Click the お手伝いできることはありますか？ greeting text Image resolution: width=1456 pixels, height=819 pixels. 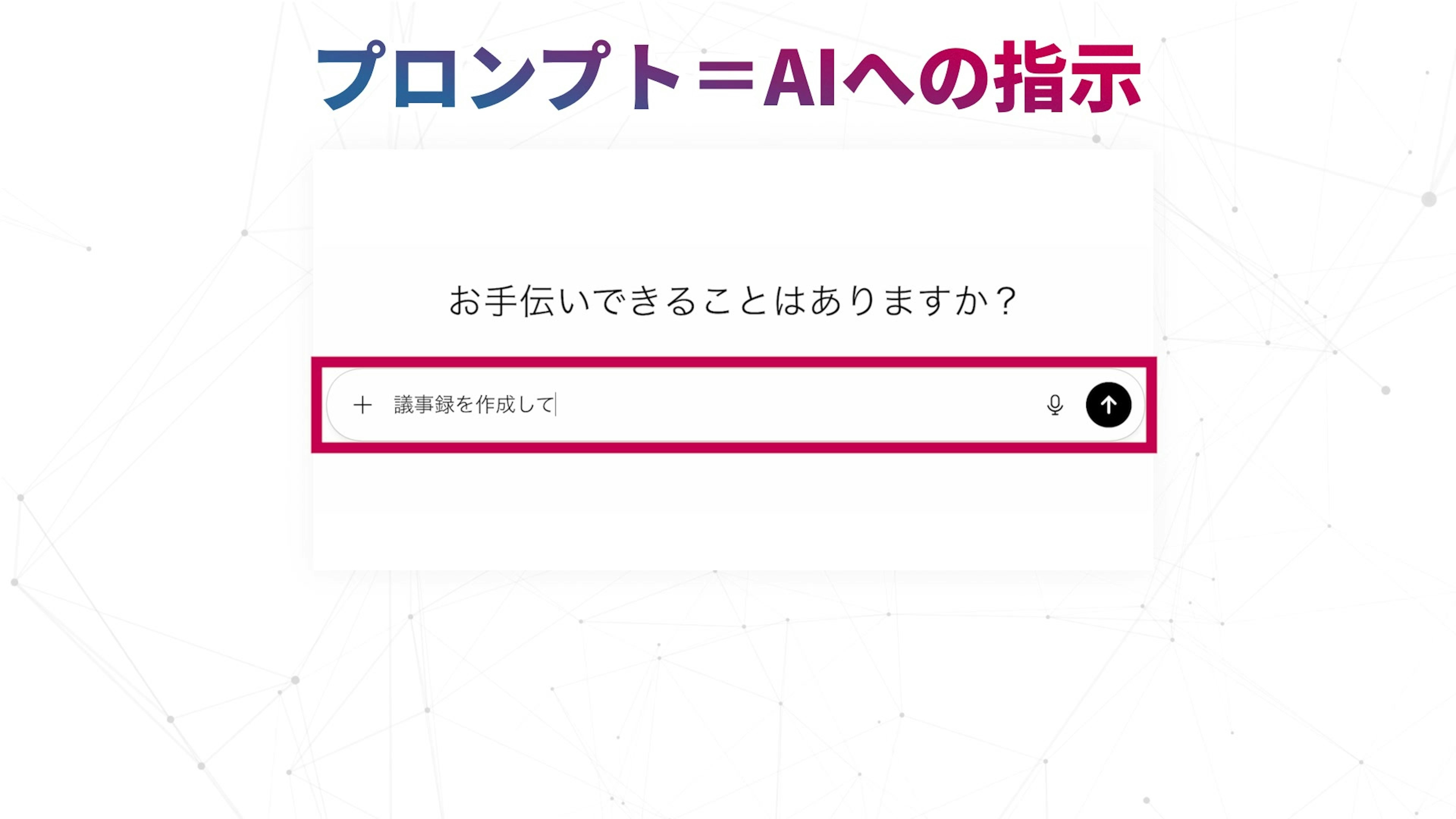(733, 301)
